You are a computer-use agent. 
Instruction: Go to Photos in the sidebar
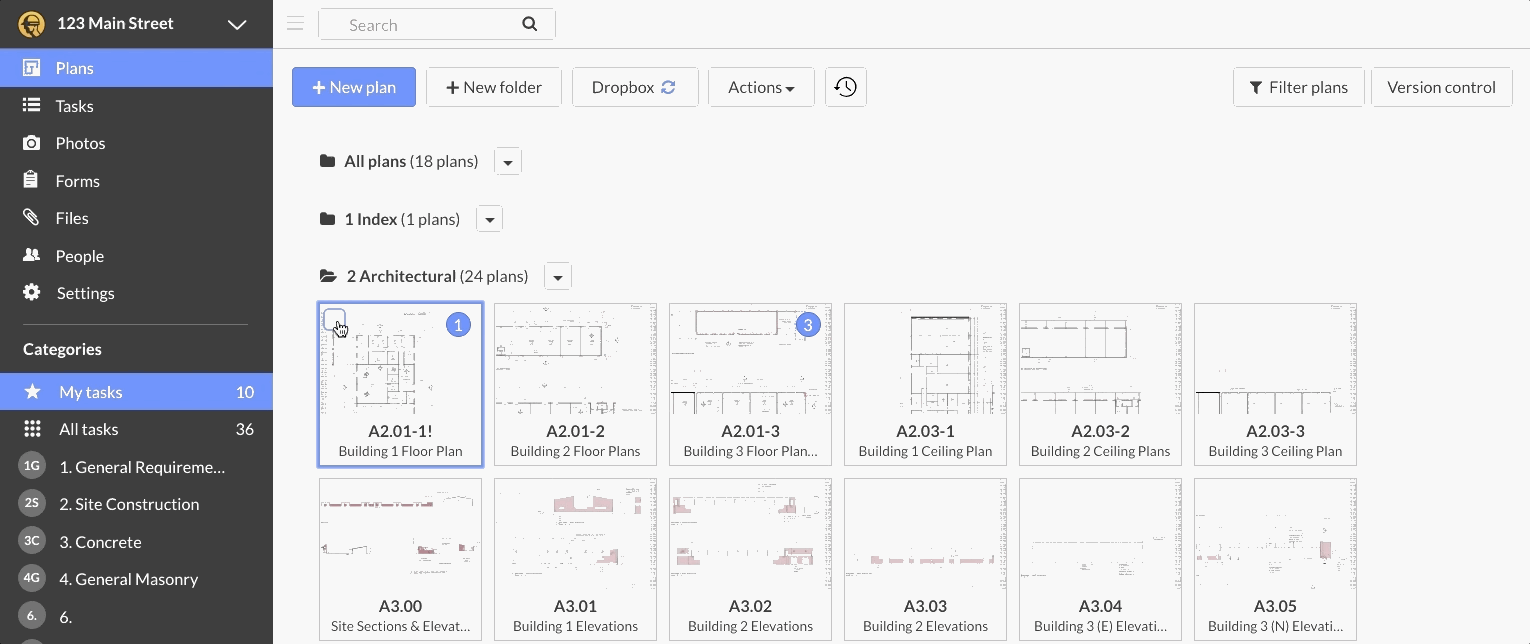80,143
